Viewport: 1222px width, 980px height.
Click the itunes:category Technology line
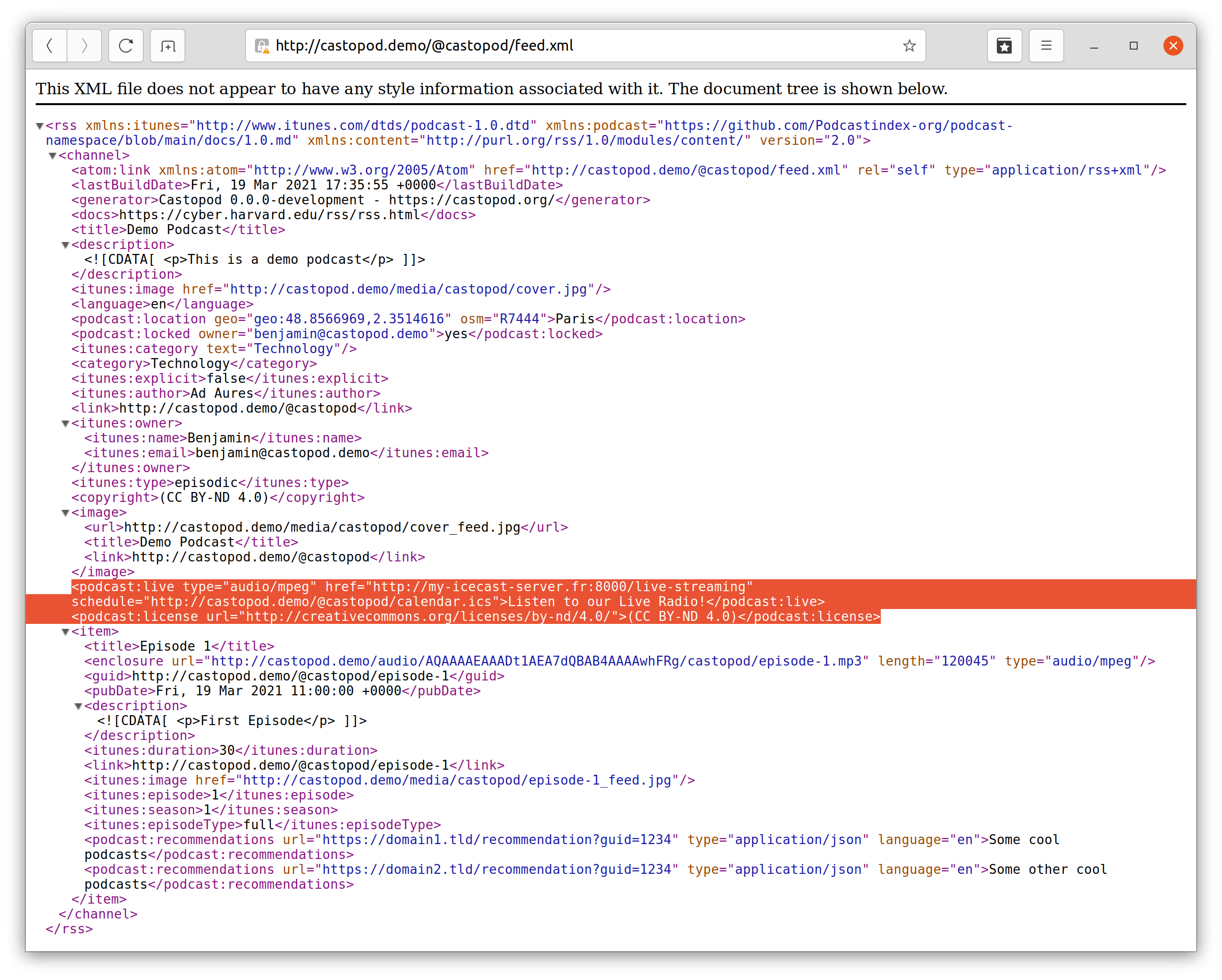(x=214, y=349)
